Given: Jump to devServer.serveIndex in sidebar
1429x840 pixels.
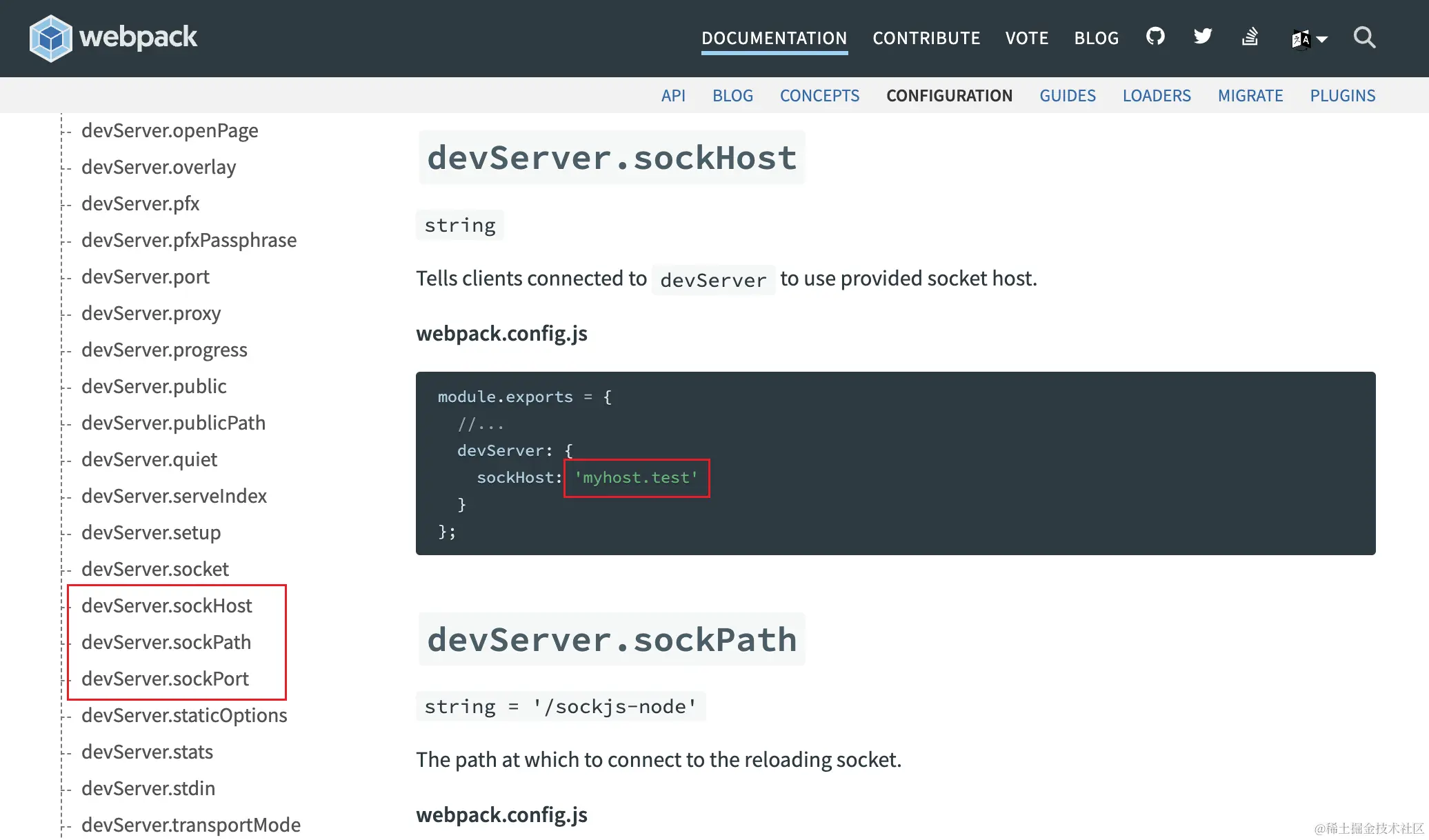Looking at the screenshot, I should [x=174, y=496].
